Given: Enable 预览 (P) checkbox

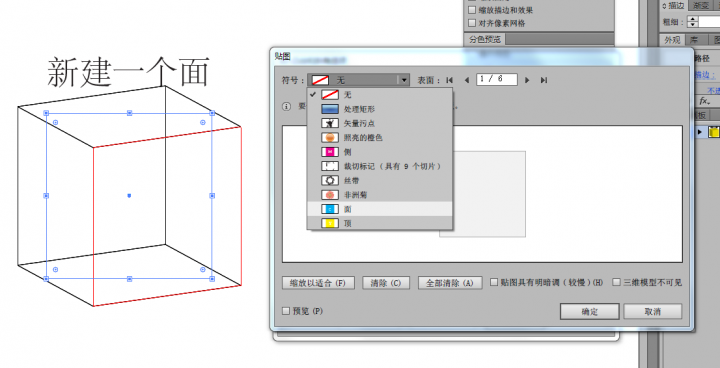Looking at the screenshot, I should [286, 311].
